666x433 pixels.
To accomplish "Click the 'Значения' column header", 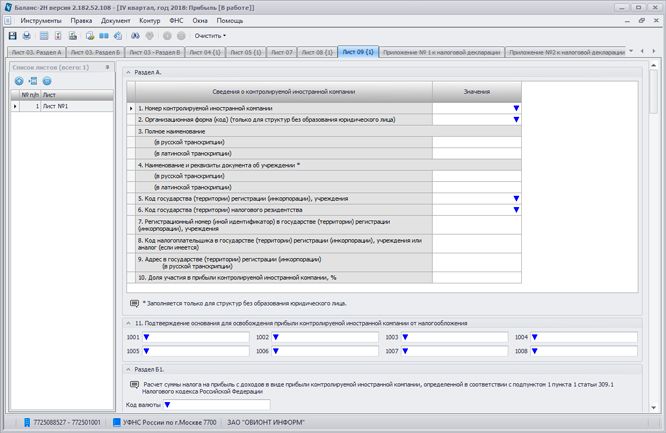I will 477,92.
